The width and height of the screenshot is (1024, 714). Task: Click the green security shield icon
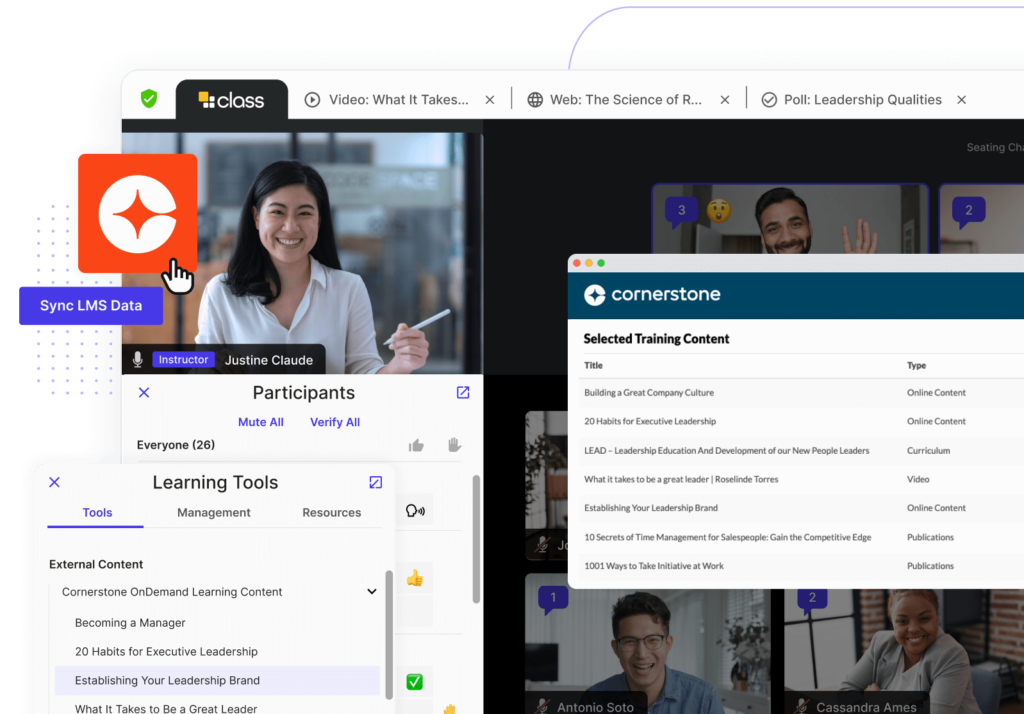(x=148, y=99)
